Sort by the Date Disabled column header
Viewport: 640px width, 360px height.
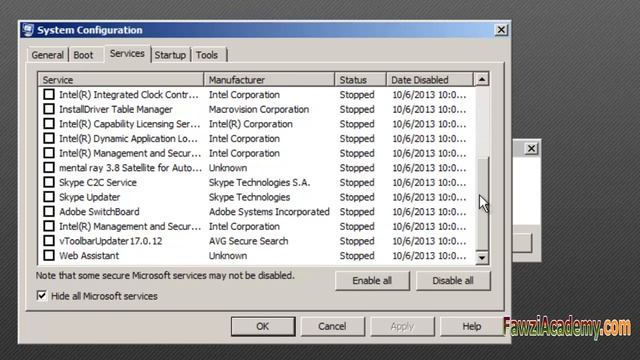pyautogui.click(x=429, y=80)
